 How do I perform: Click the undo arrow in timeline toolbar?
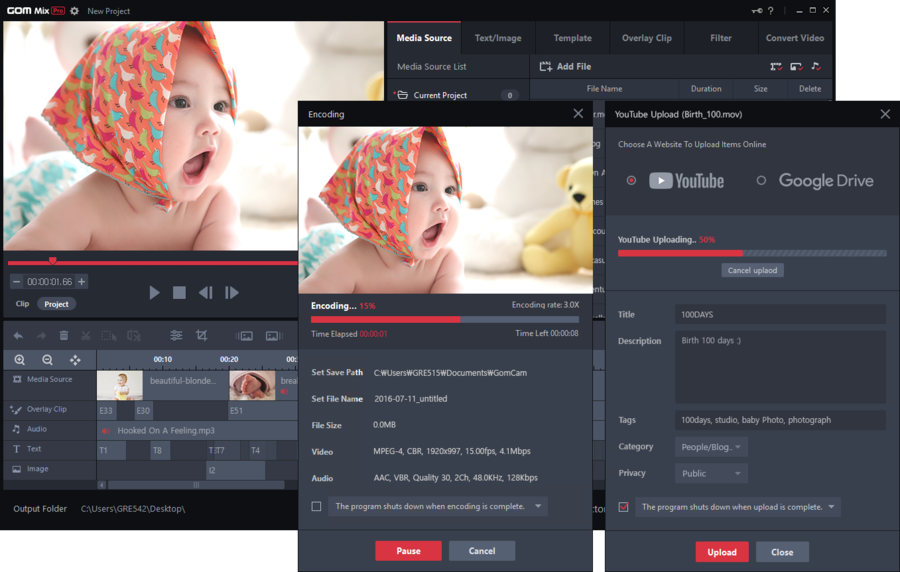[x=18, y=336]
